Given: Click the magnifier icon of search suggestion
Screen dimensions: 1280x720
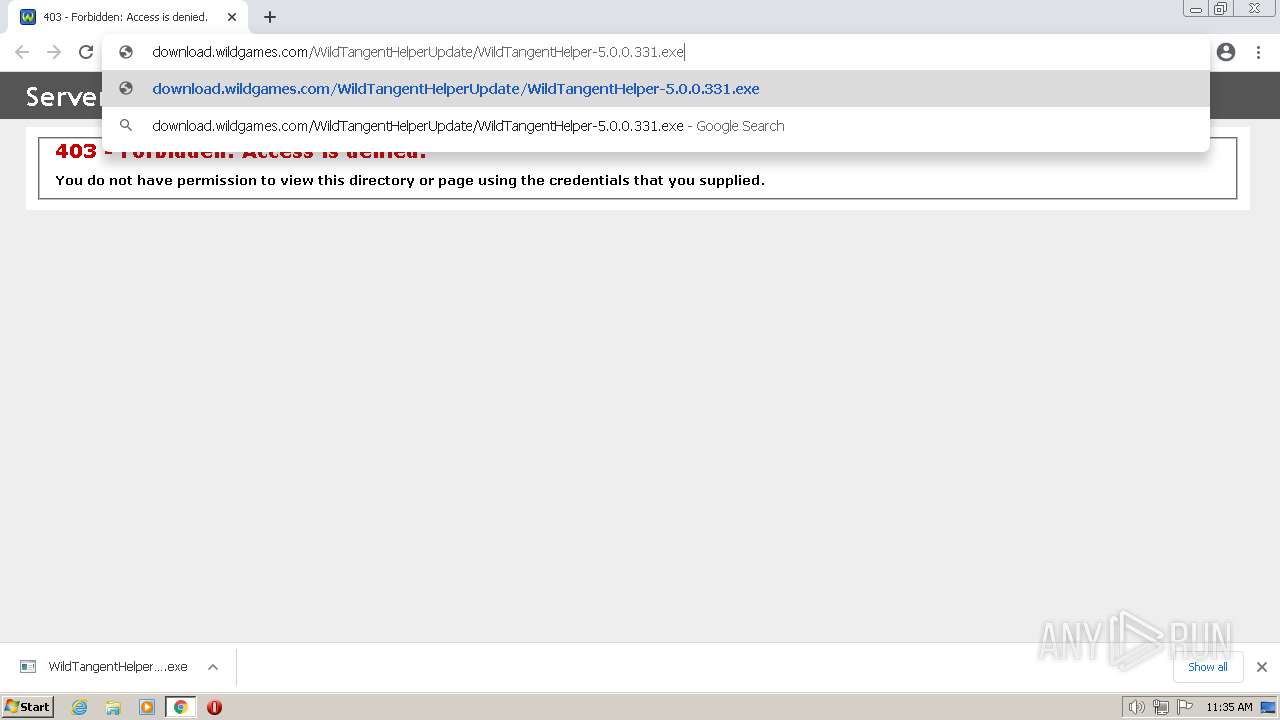Looking at the screenshot, I should click(x=126, y=126).
